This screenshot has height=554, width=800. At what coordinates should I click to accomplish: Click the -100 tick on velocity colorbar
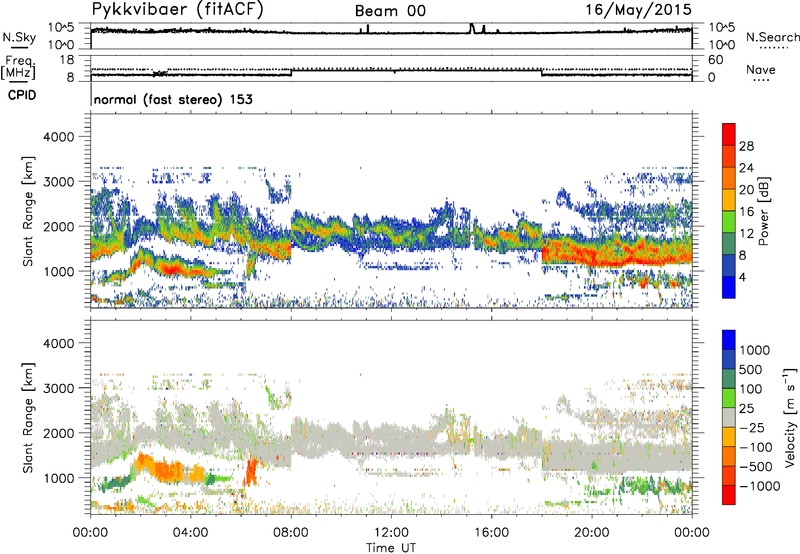coord(756,447)
